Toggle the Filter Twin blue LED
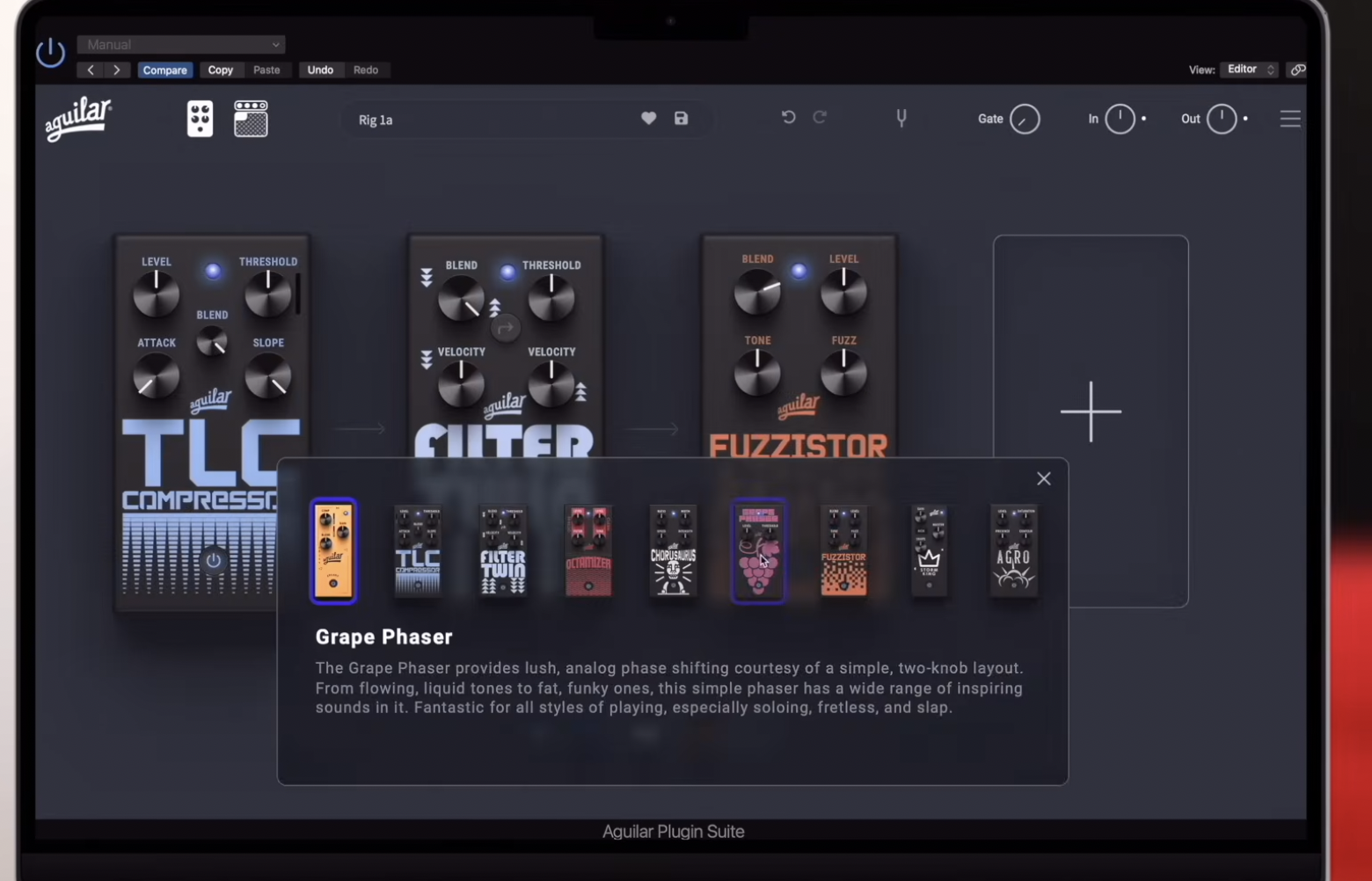 pos(507,273)
